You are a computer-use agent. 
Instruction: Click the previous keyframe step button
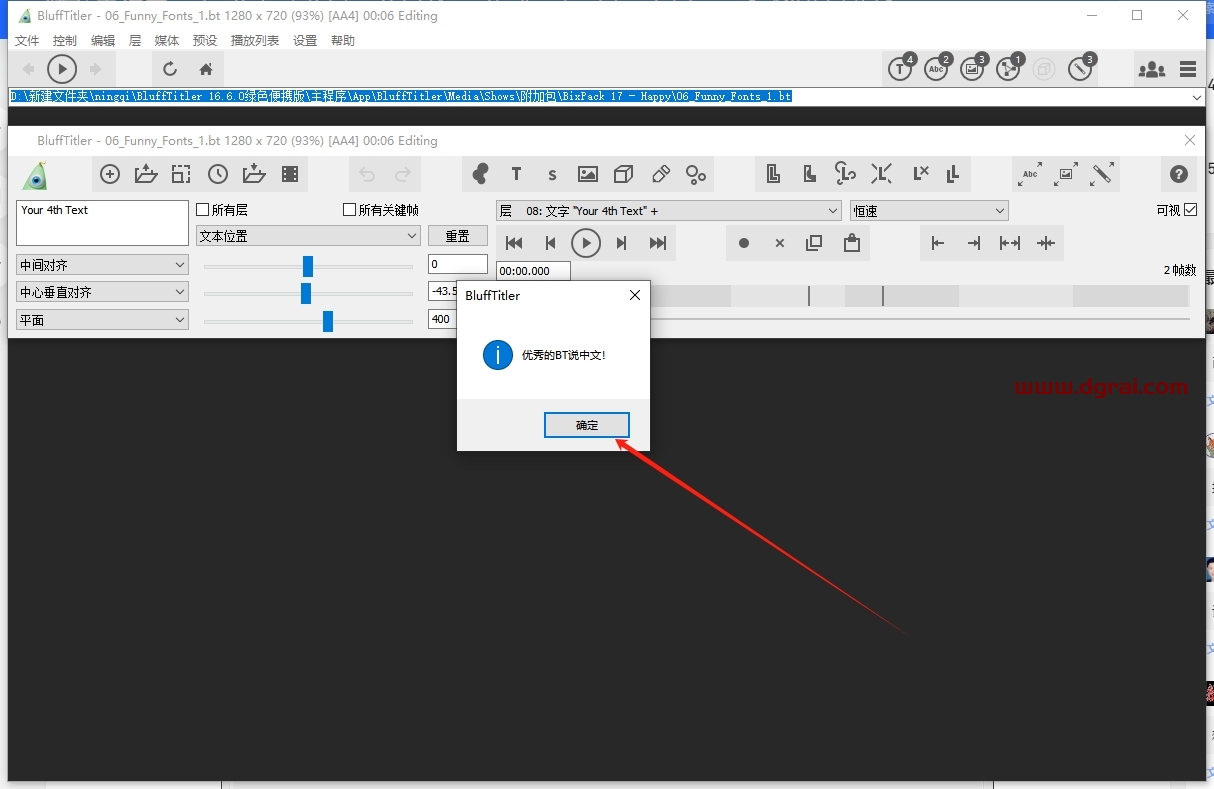(550, 243)
